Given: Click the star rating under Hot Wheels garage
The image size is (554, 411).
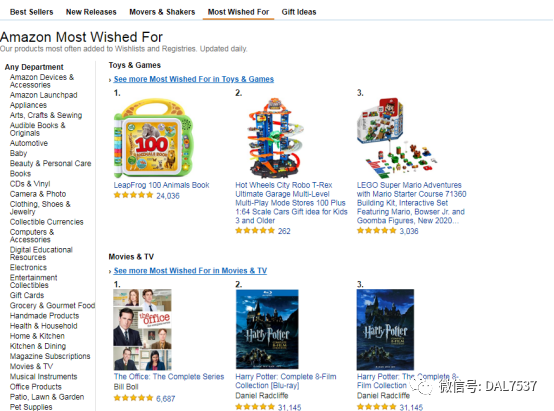Looking at the screenshot, I should click(255, 231).
